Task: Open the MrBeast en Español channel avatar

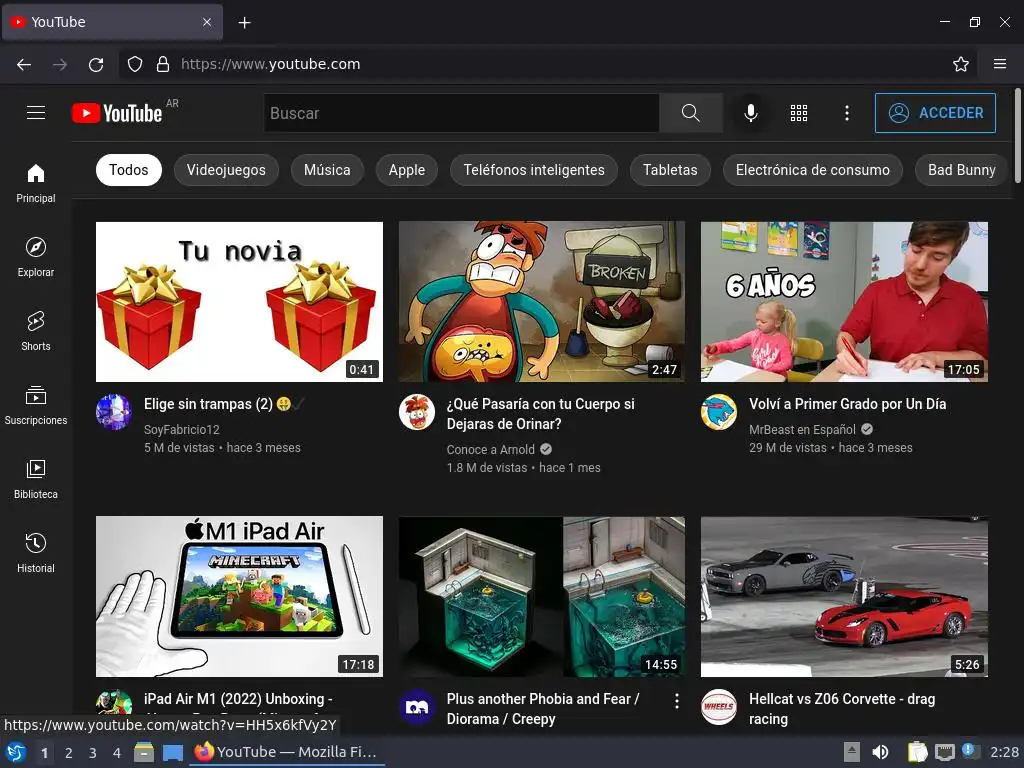Action: (x=719, y=412)
